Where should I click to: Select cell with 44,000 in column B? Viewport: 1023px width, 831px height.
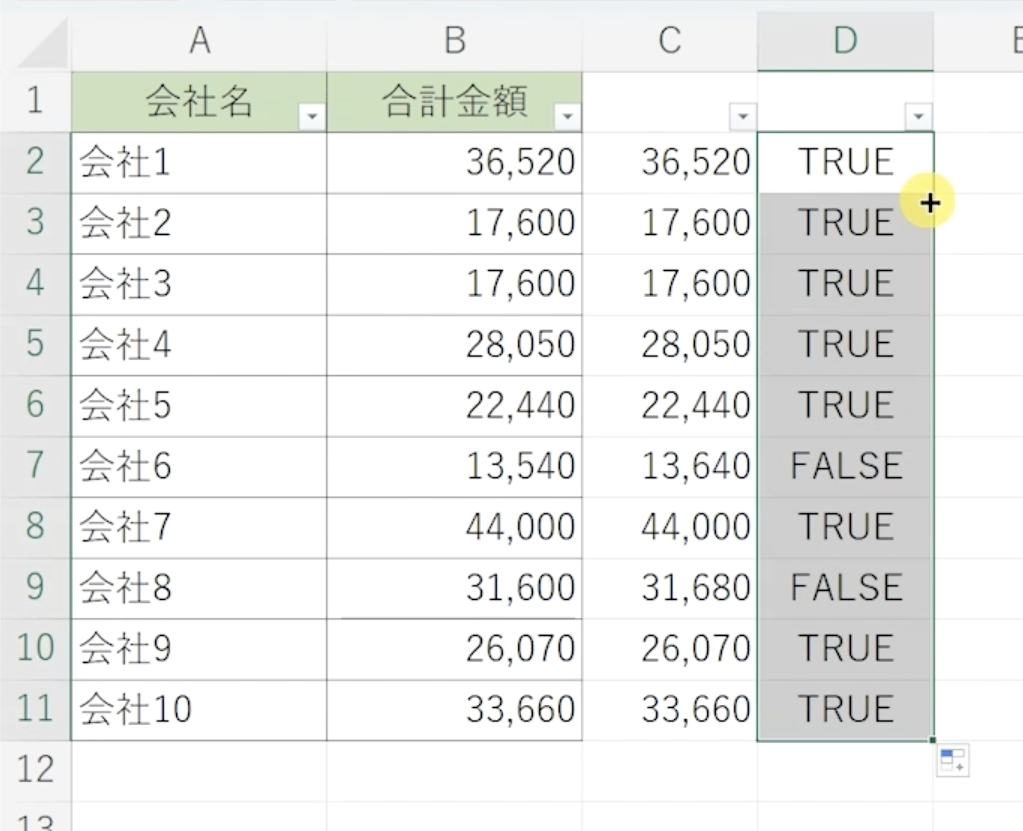[454, 527]
